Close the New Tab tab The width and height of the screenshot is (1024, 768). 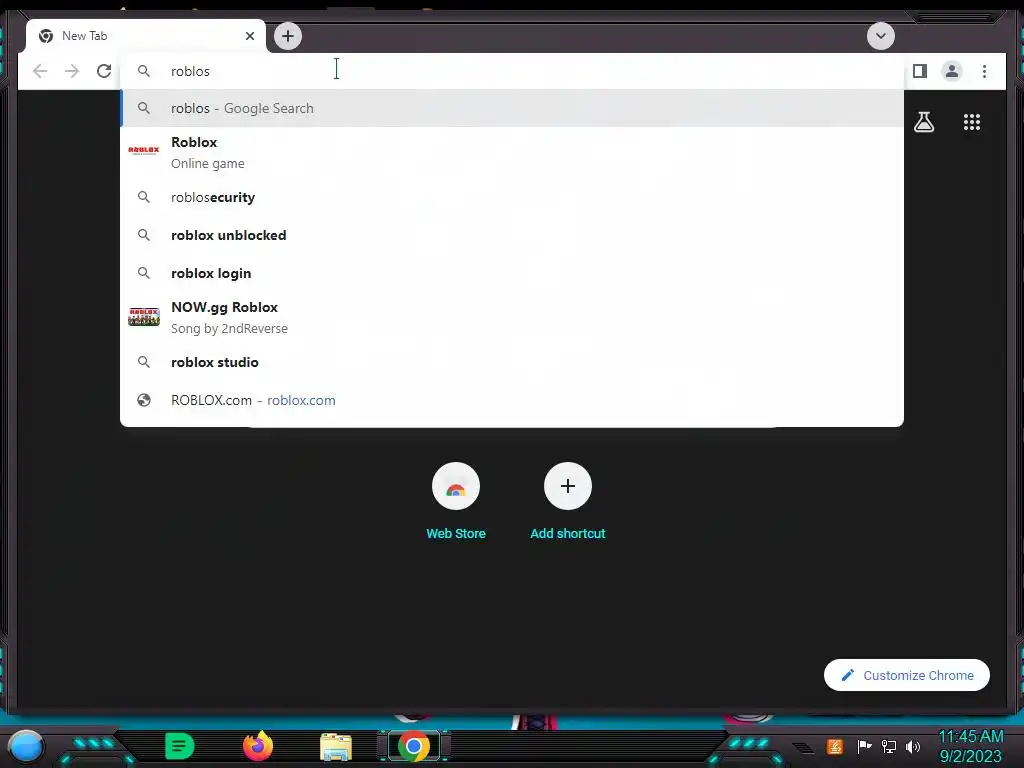[249, 36]
